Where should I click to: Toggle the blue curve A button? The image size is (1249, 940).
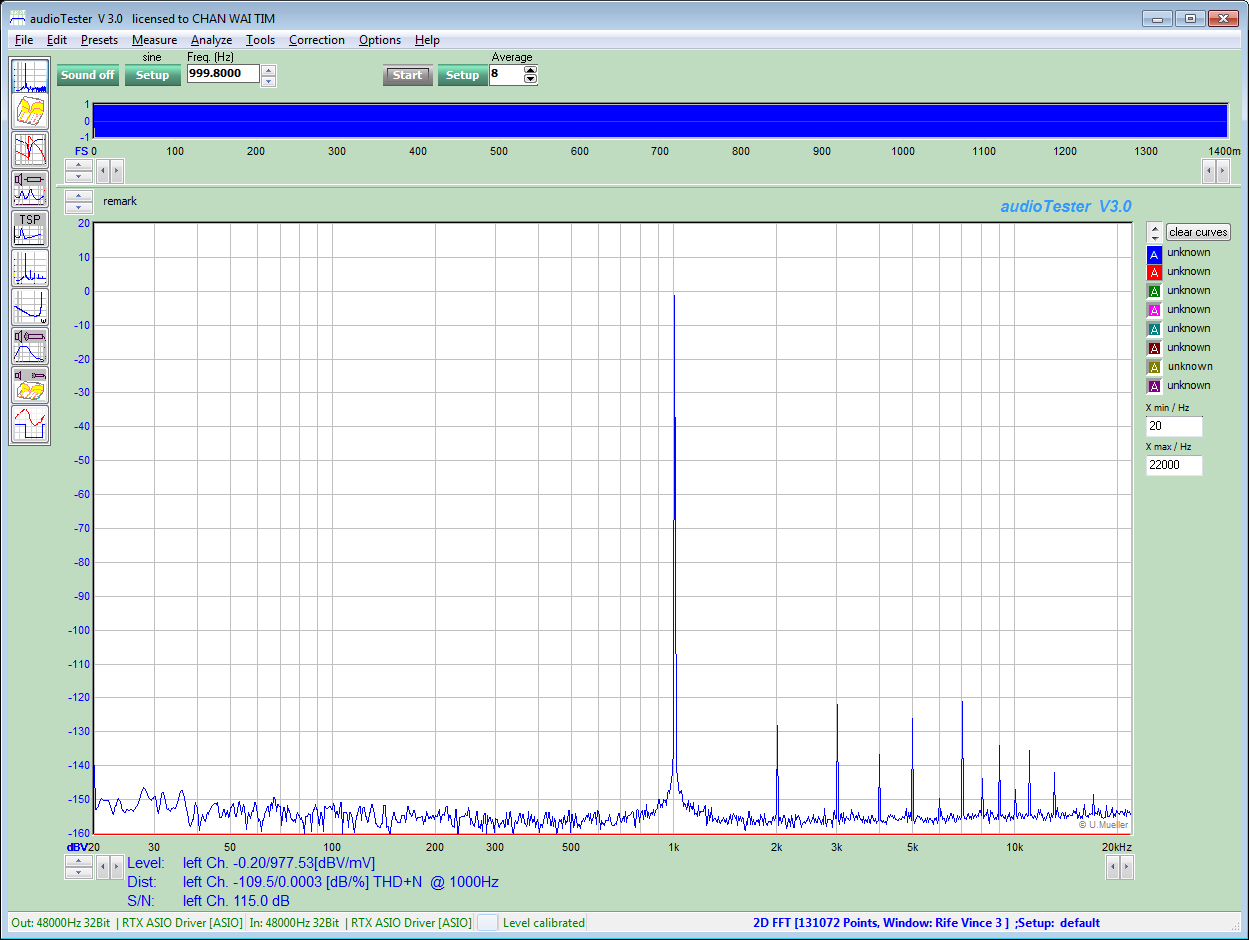1154,253
